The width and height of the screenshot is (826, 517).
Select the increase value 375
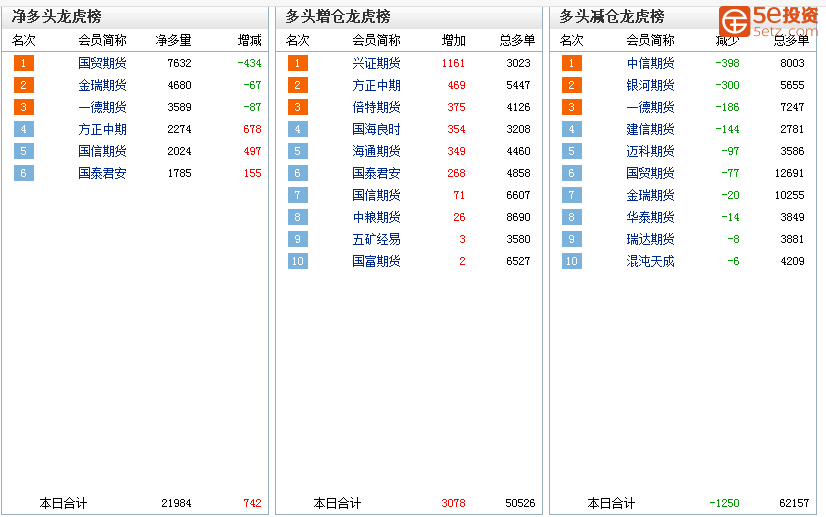click(456, 108)
